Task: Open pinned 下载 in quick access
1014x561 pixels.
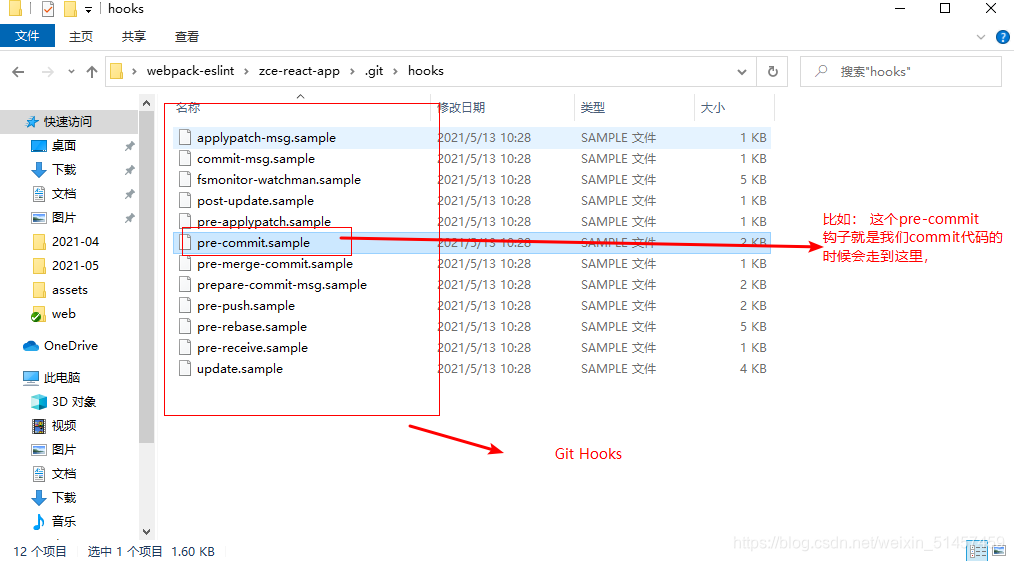Action: pyautogui.click(x=63, y=169)
